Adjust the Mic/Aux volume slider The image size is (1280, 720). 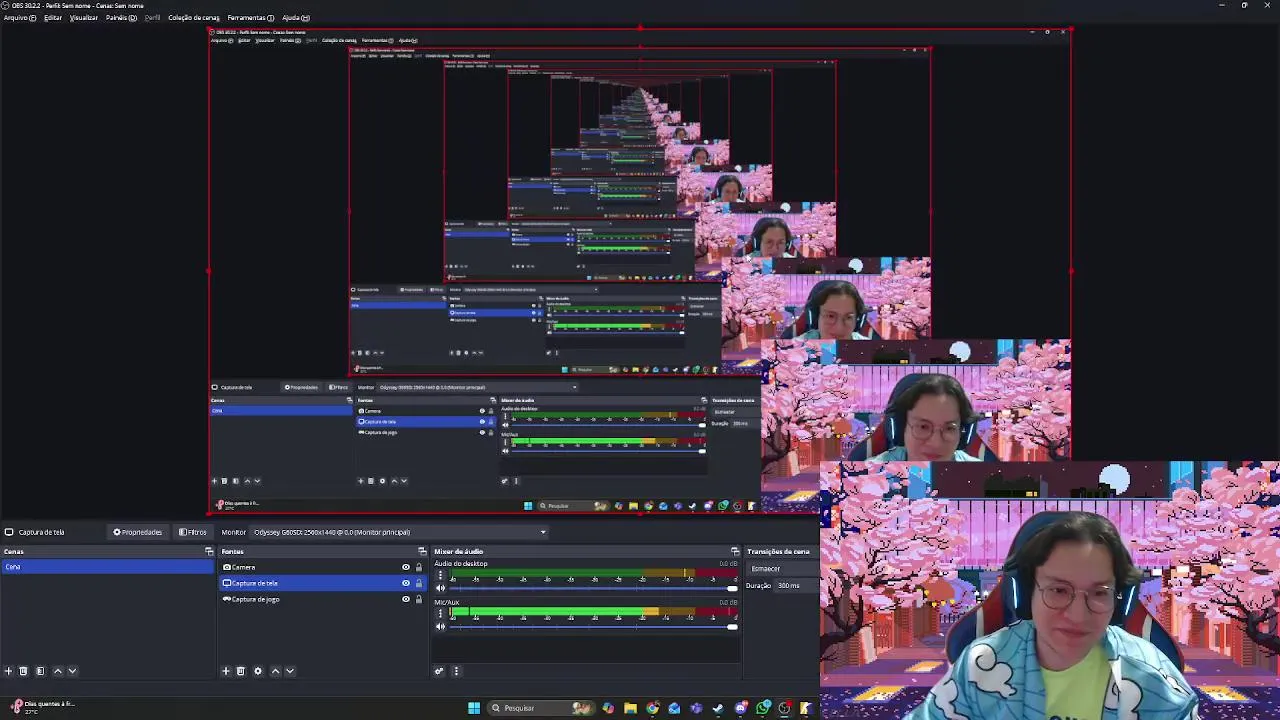pos(594,626)
